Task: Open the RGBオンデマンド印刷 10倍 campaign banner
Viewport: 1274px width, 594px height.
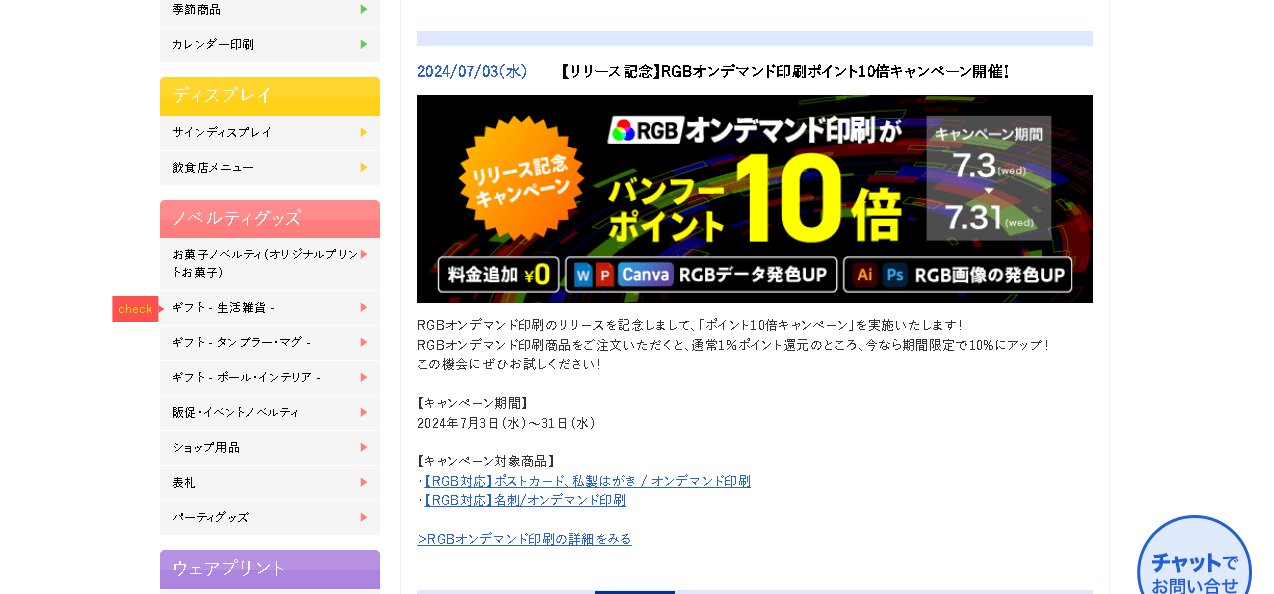Action: click(x=755, y=199)
